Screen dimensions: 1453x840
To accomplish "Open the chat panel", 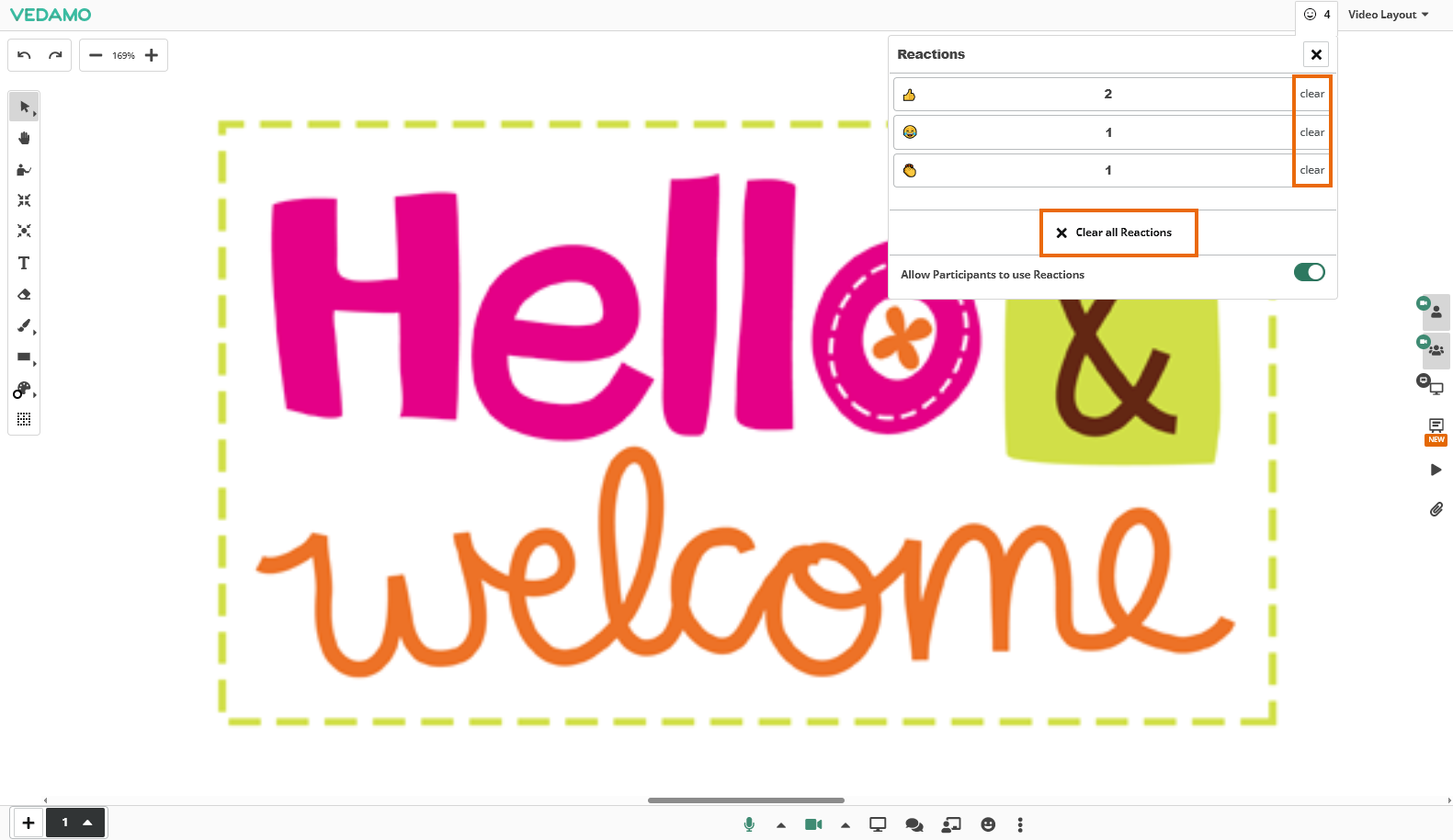I will (914, 824).
